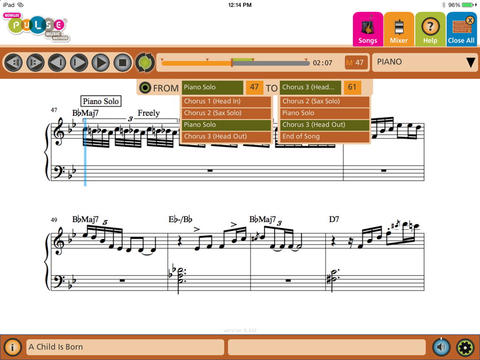This screenshot has height=360, width=480.
Task: Click the D7 chord symbol
Action: pyautogui.click(x=334, y=219)
